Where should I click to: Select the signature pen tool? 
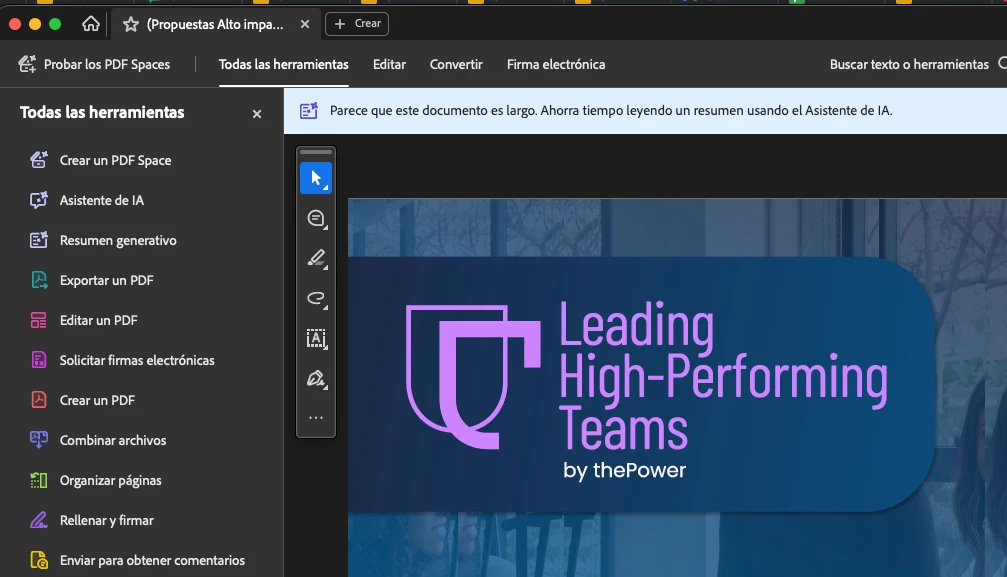click(x=316, y=378)
